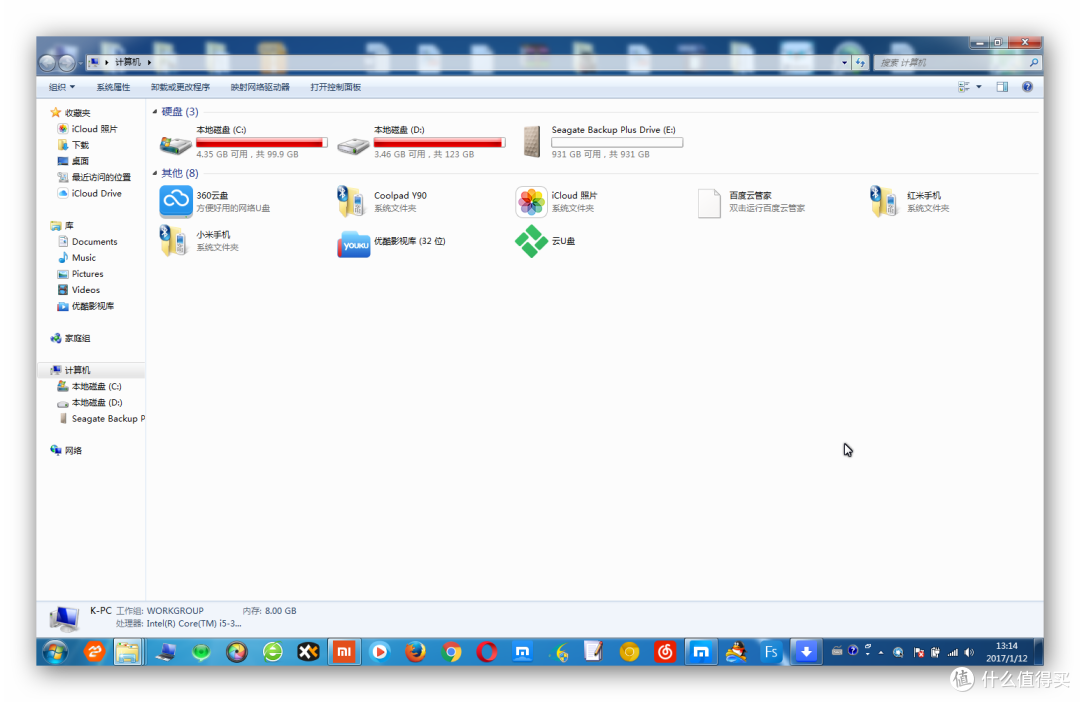Open NetEase Cloud Music red taskbar icon
This screenshot has height=702, width=1080.
(x=665, y=651)
